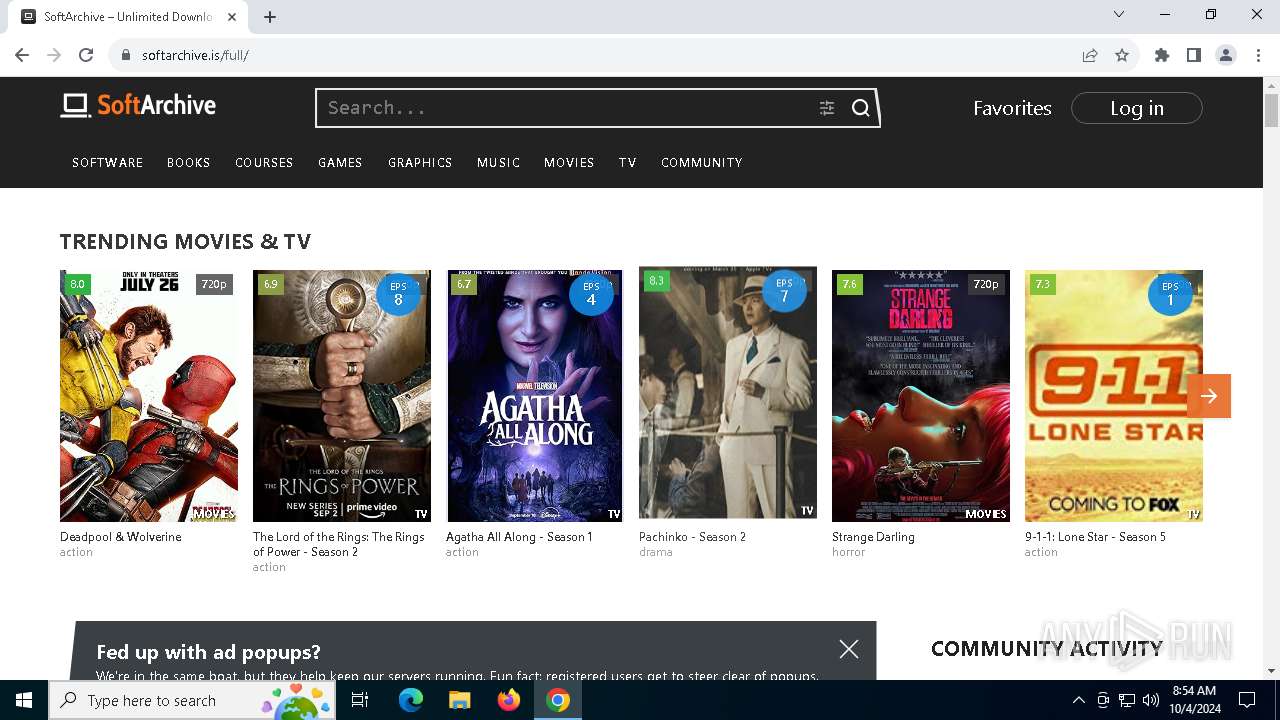Open Chrome extensions puzzle icon
The image size is (1280, 720).
1162,55
